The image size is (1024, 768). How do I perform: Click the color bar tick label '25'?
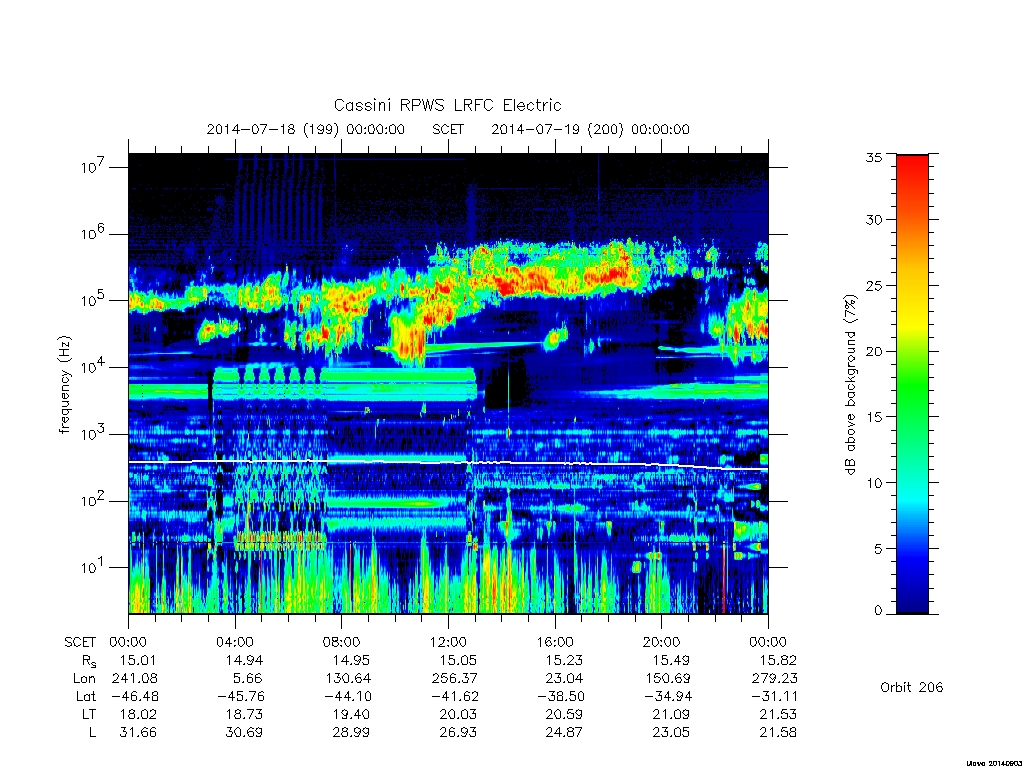874,285
